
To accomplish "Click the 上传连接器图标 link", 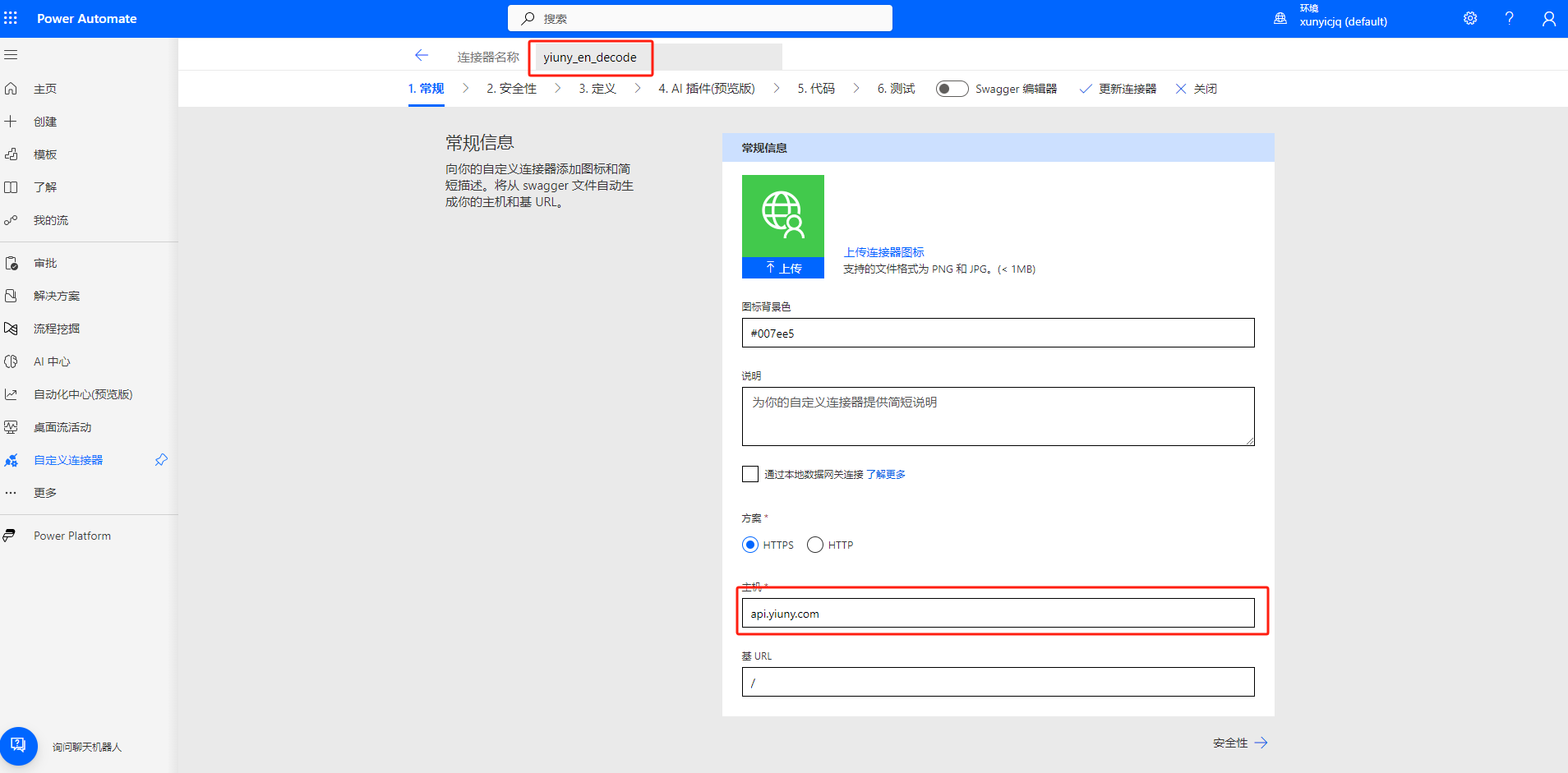I will point(883,252).
